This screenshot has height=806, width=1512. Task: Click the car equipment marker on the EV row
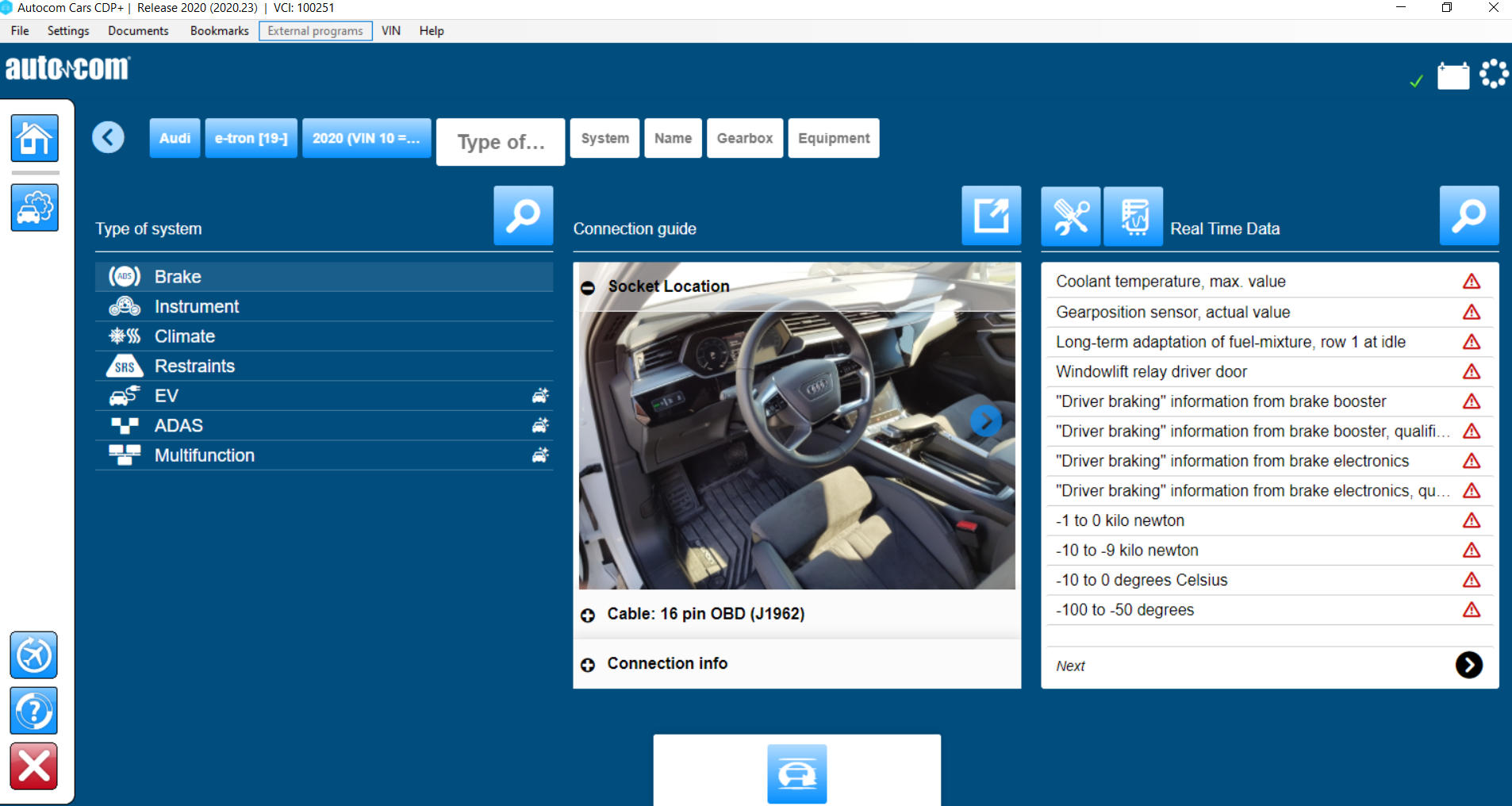[540, 395]
